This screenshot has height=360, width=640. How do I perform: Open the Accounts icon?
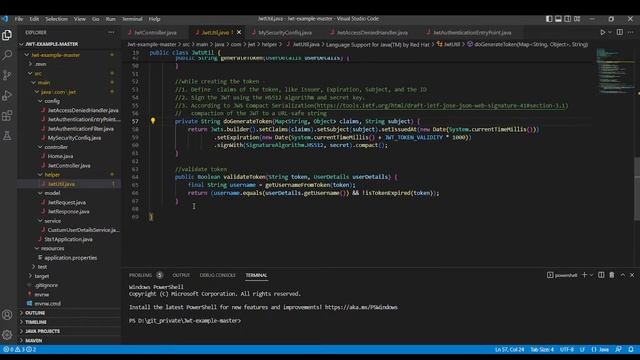point(7,315)
